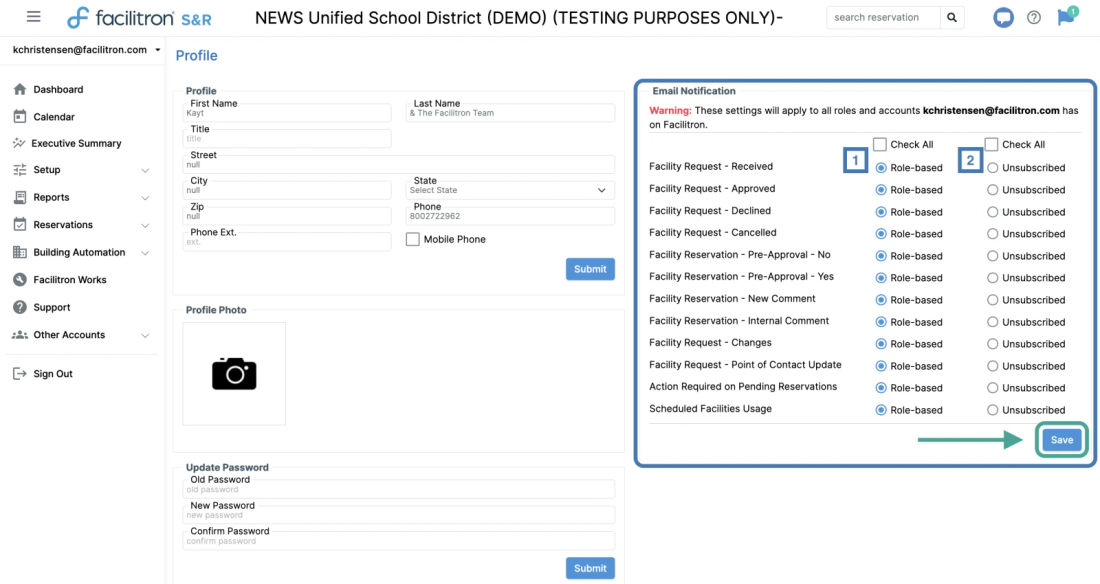Select Role-based for Pre-Approval - Yes
The height and width of the screenshot is (584, 1100).
coord(881,278)
